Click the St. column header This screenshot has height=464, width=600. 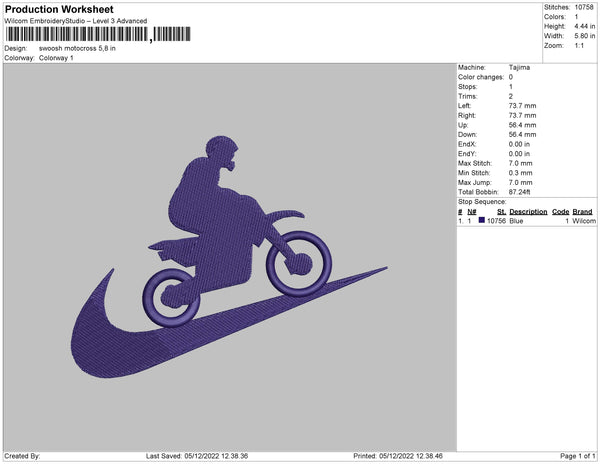pyautogui.click(x=501, y=212)
